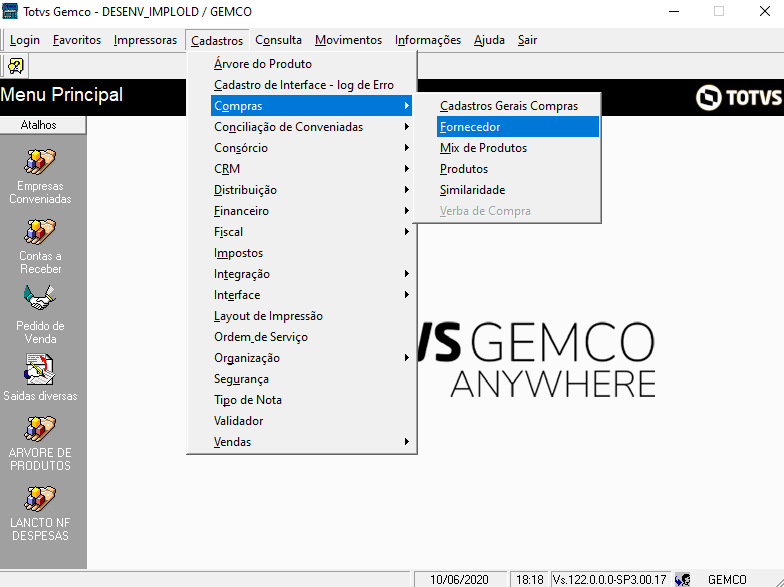Open the Impressoras menu
784x587 pixels.
pyautogui.click(x=146, y=40)
